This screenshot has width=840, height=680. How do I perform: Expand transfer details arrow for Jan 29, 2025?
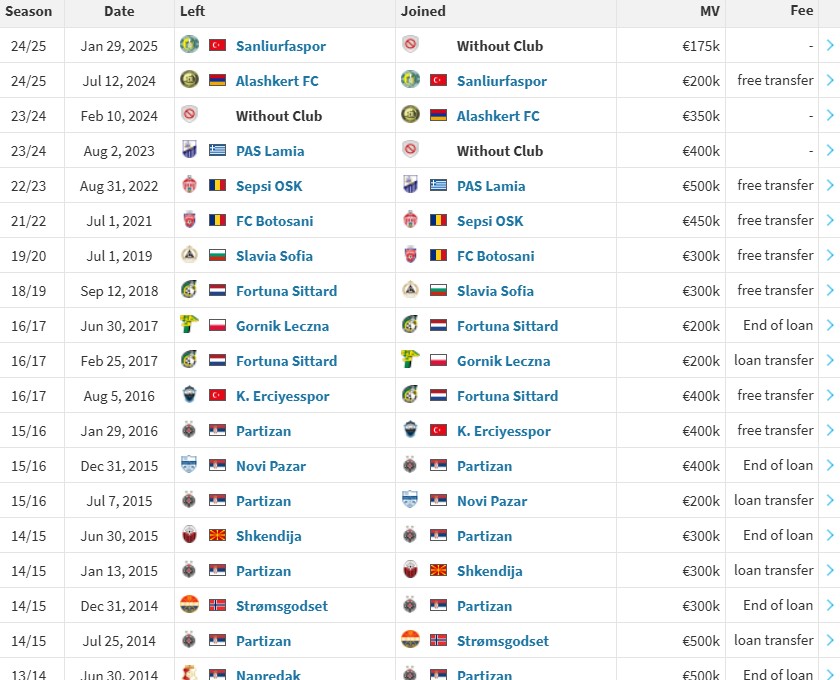pos(830,45)
